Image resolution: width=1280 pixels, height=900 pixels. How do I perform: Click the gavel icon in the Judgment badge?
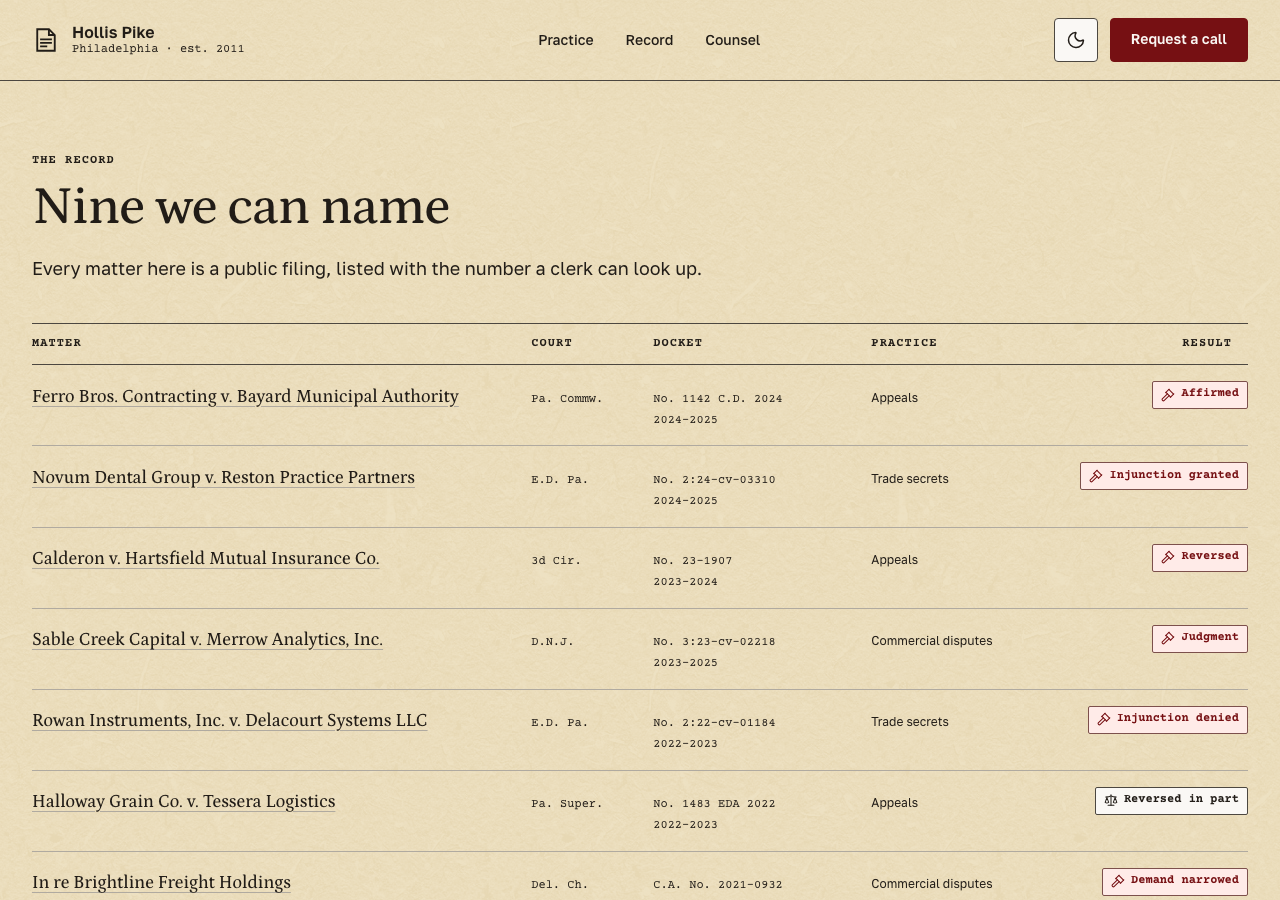(1168, 639)
